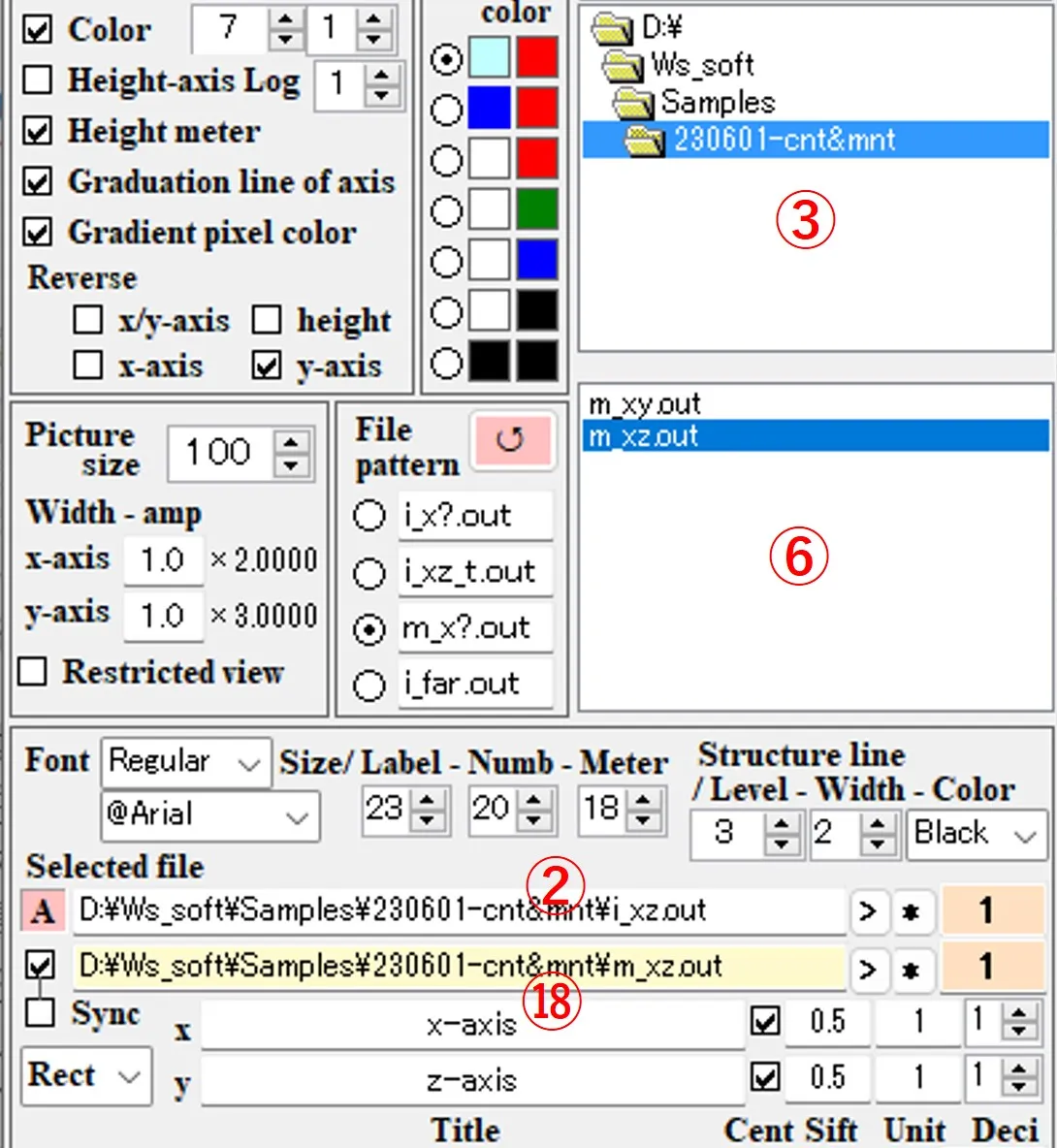Click y-axis width-amp input field
This screenshot has height=1148, width=1057.
[163, 617]
